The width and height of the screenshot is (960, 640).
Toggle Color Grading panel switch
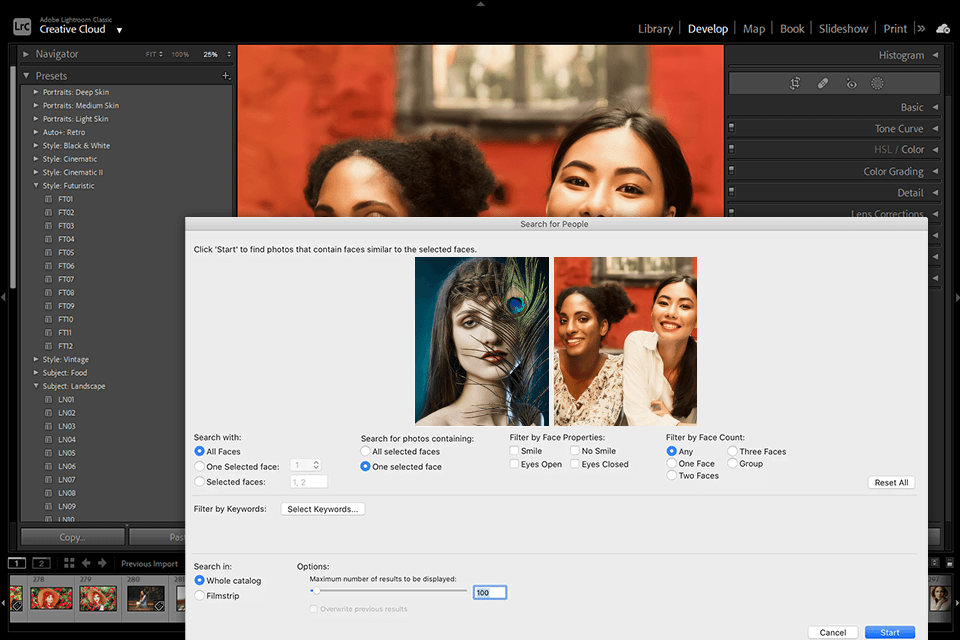[x=732, y=170]
